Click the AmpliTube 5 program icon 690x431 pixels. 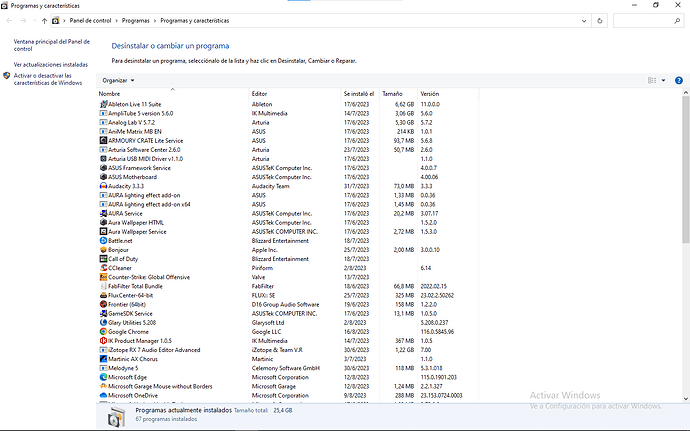tap(103, 114)
